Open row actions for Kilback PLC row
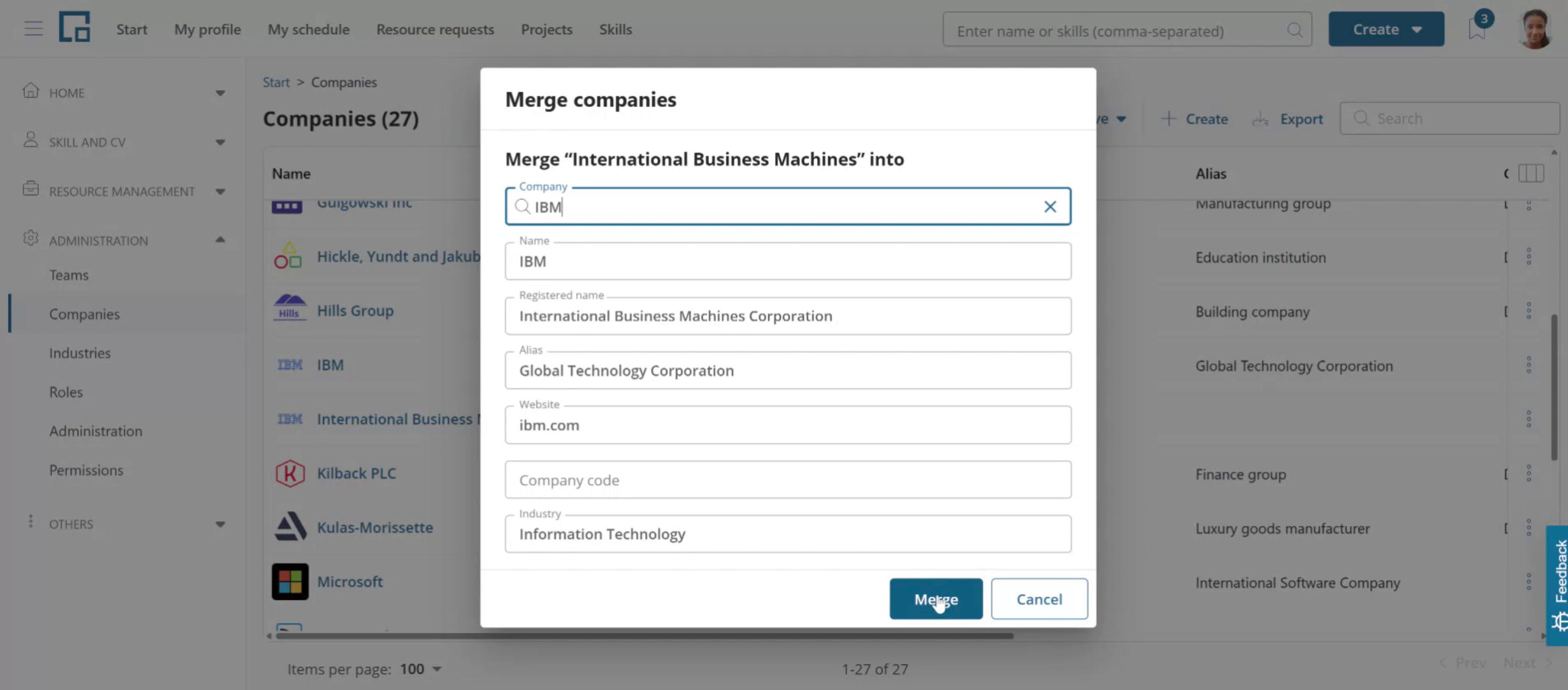This screenshot has width=1568, height=690. point(1529,473)
